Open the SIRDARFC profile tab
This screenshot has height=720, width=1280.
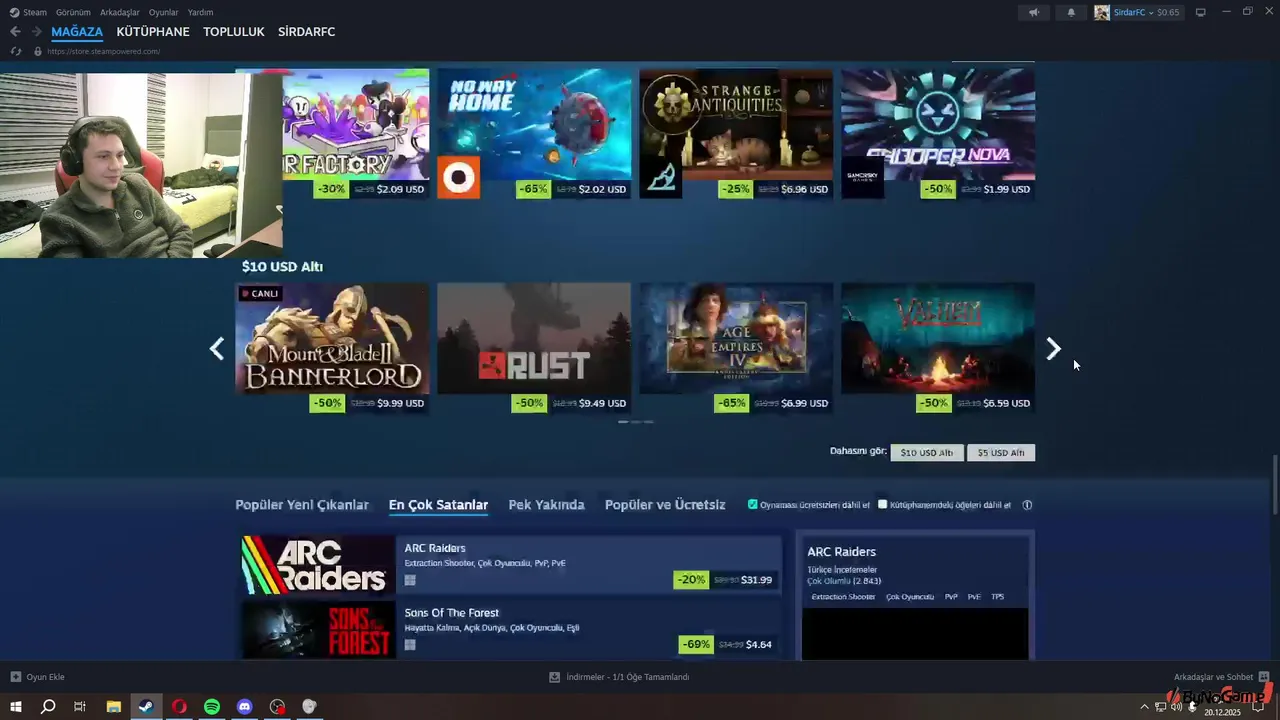click(306, 32)
